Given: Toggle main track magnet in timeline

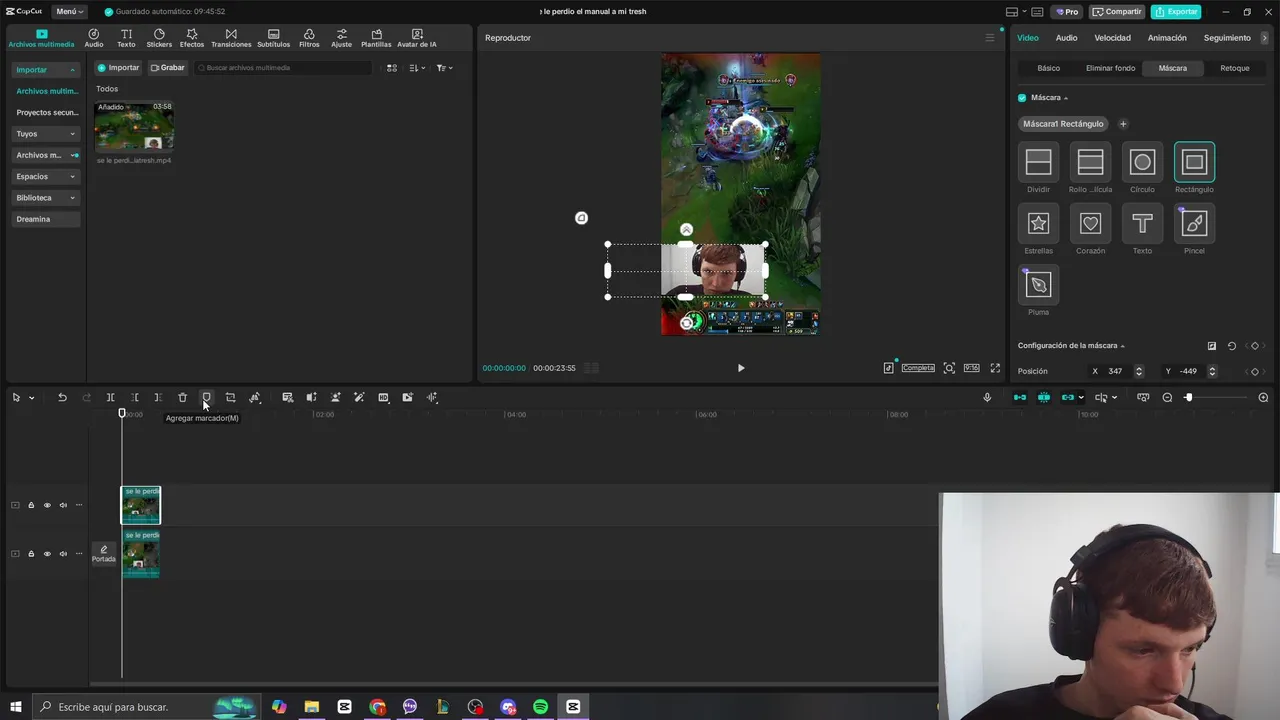Looking at the screenshot, I should (x=1020, y=397).
